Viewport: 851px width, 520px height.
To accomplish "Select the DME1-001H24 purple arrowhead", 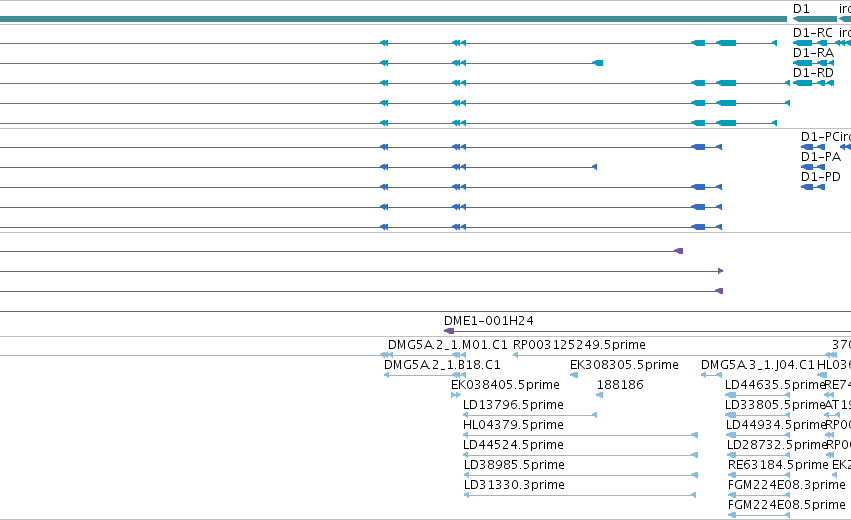I will (449, 331).
